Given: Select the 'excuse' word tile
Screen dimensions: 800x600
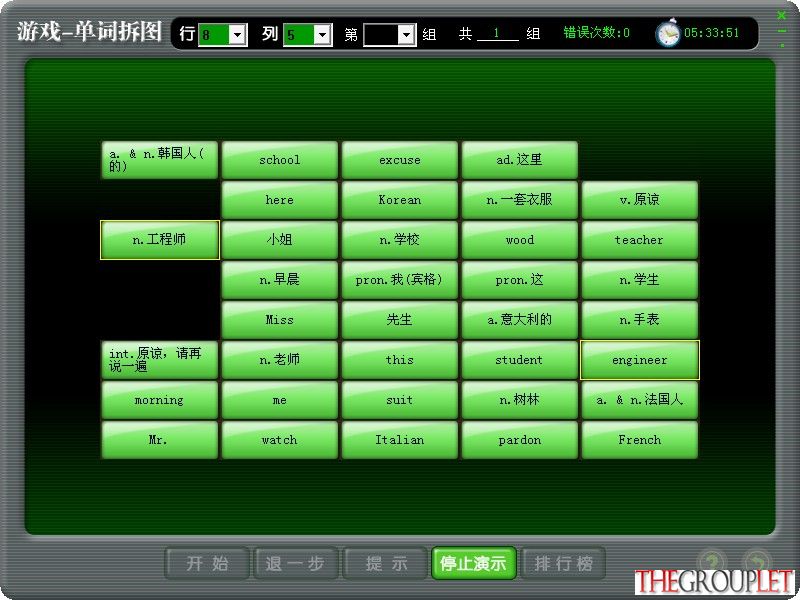Looking at the screenshot, I should (x=399, y=160).
